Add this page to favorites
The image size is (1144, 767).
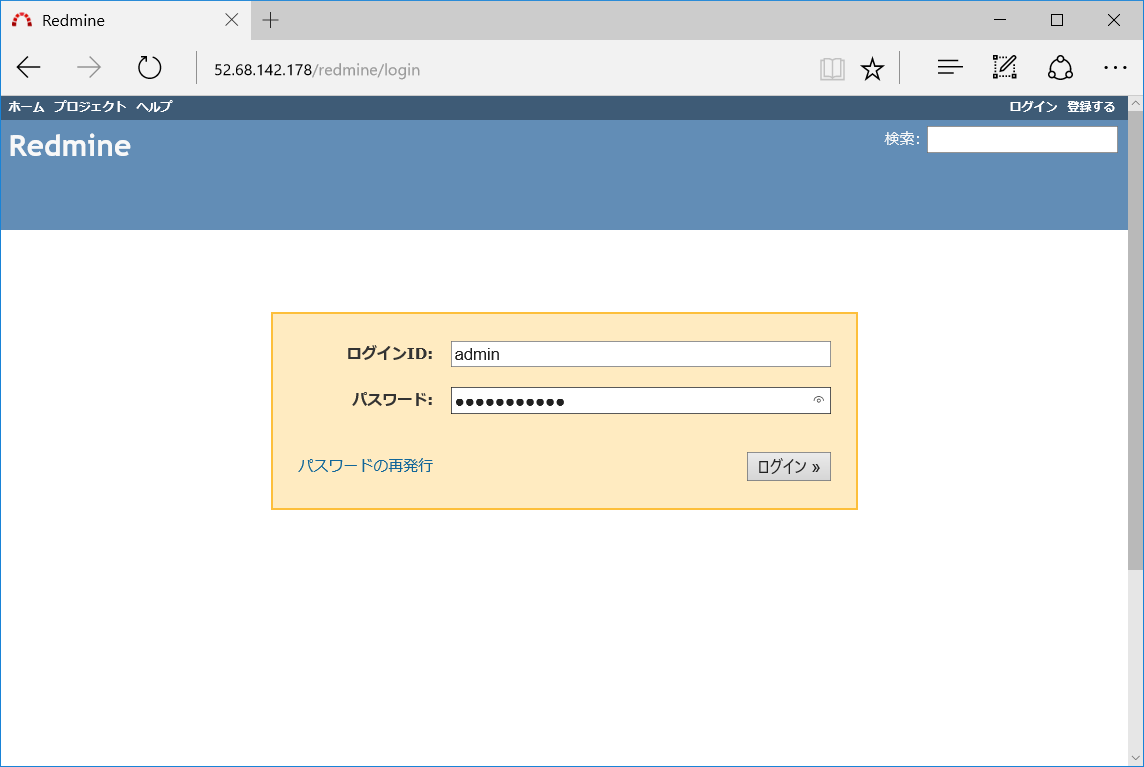pyautogui.click(x=872, y=67)
